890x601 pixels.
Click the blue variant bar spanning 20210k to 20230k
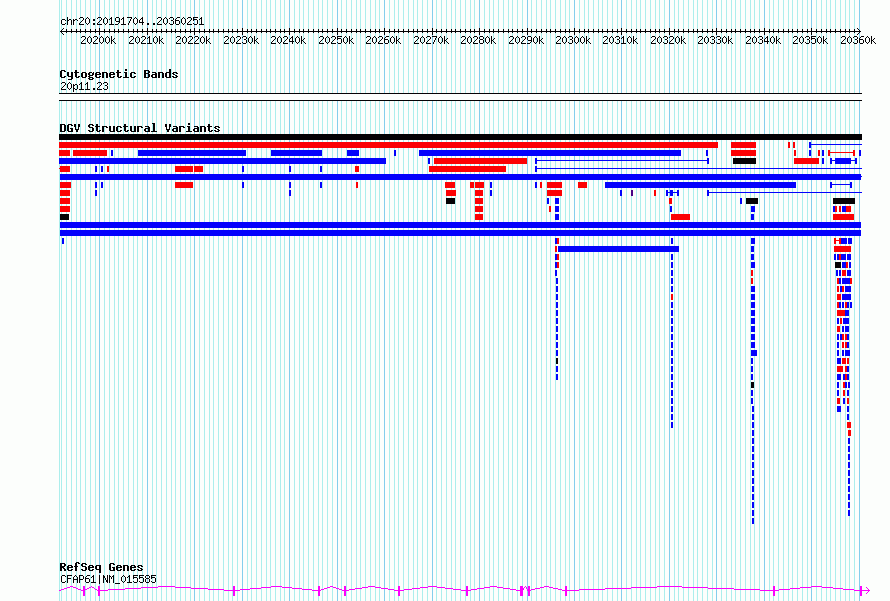(192, 153)
